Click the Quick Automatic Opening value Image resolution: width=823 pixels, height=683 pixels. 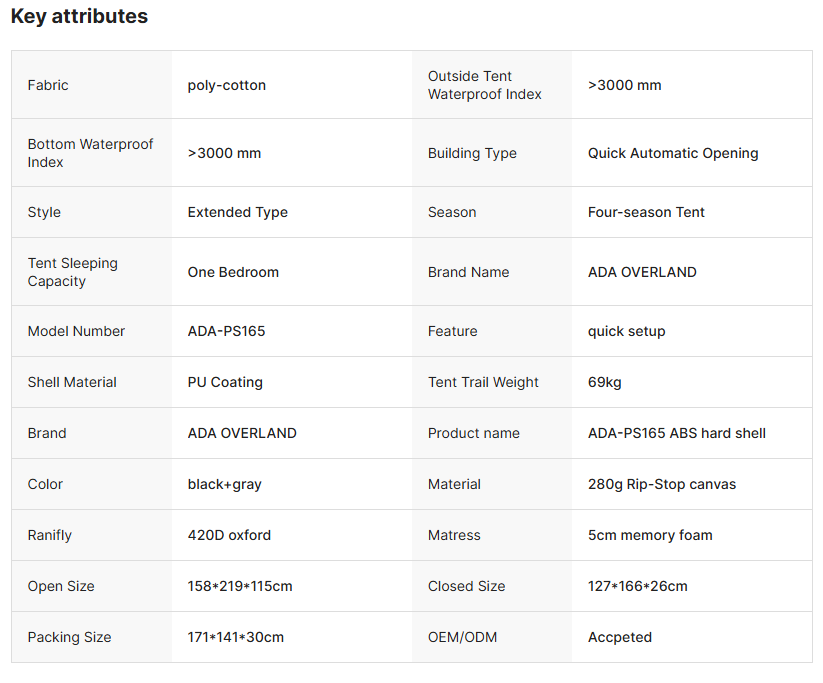673,153
